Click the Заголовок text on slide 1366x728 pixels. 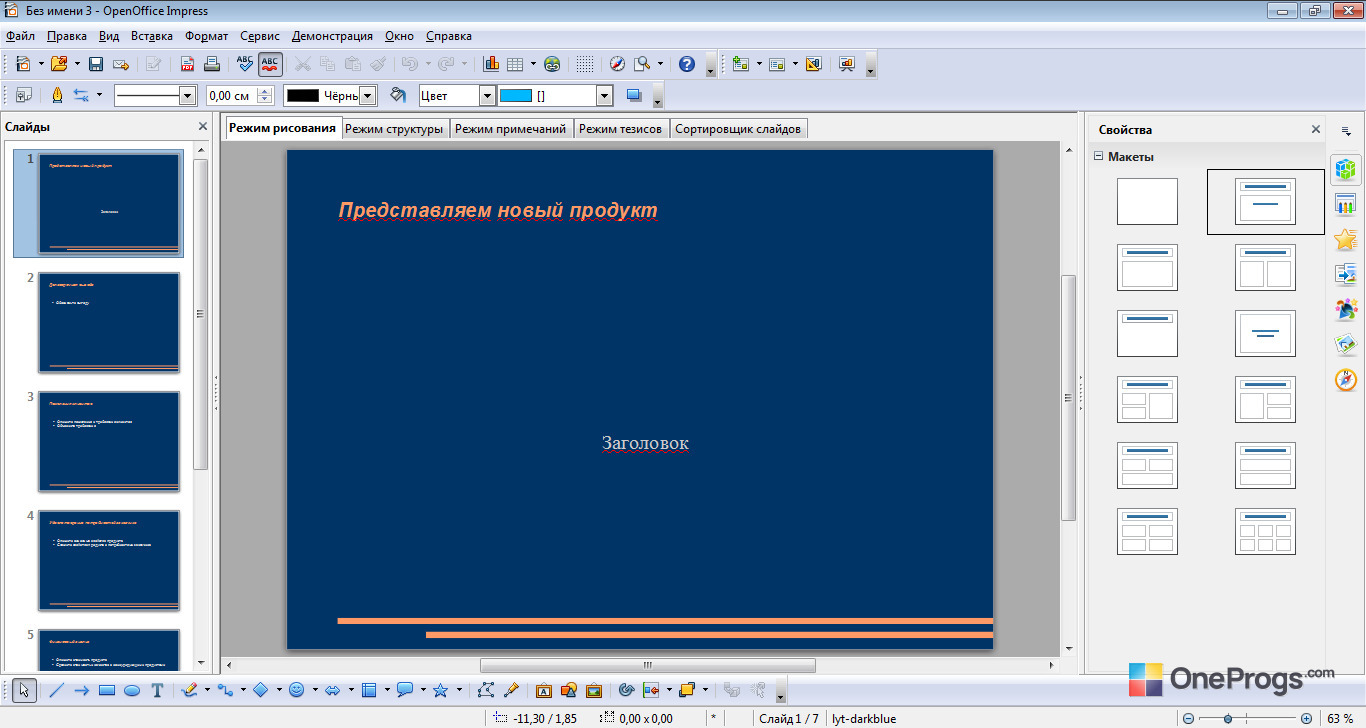pos(645,443)
